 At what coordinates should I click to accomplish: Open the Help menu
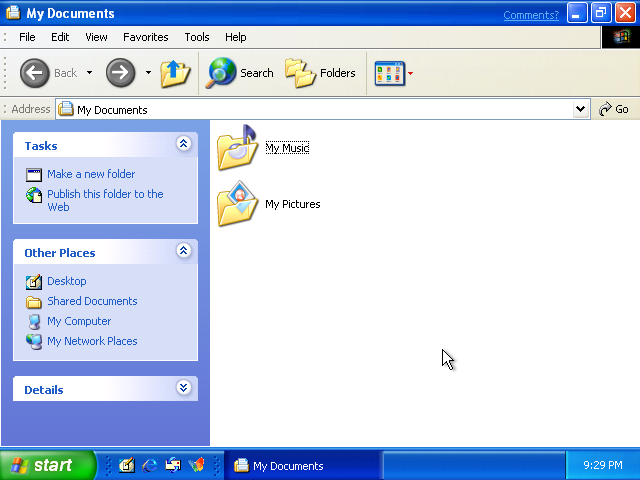click(236, 37)
